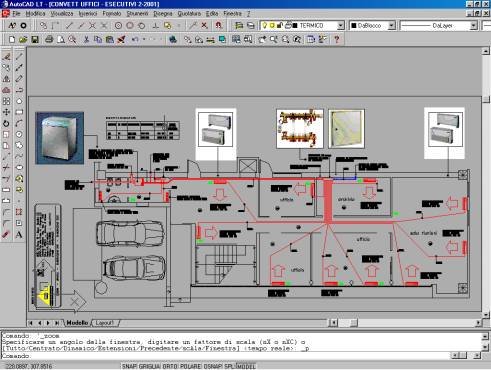Select the Rotate tool
This screenshot has width=491, height=370.
click(x=6, y=123)
